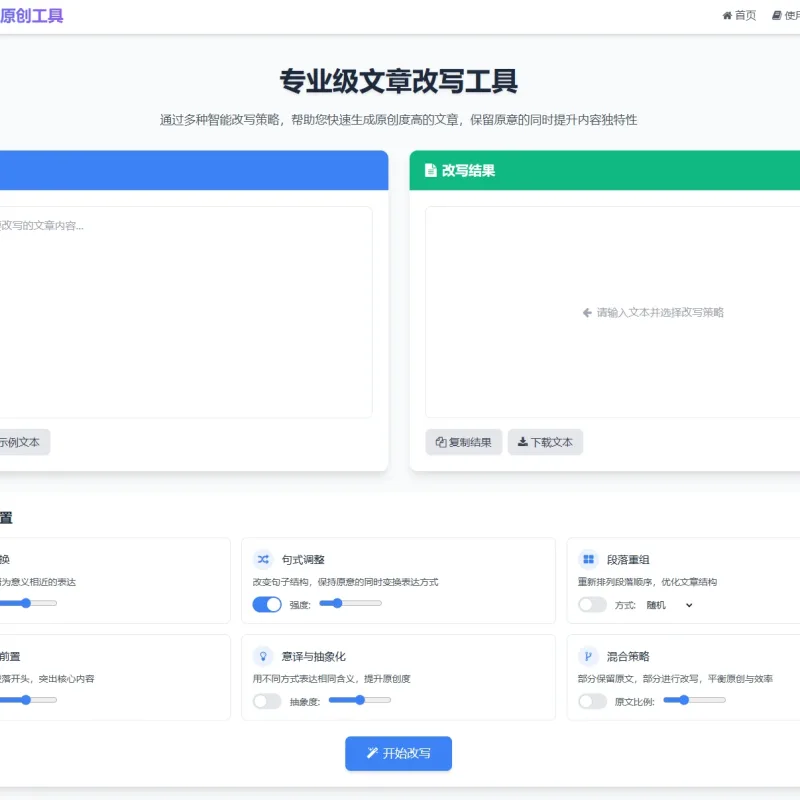Click the 改写结果 panel header

(x=605, y=170)
